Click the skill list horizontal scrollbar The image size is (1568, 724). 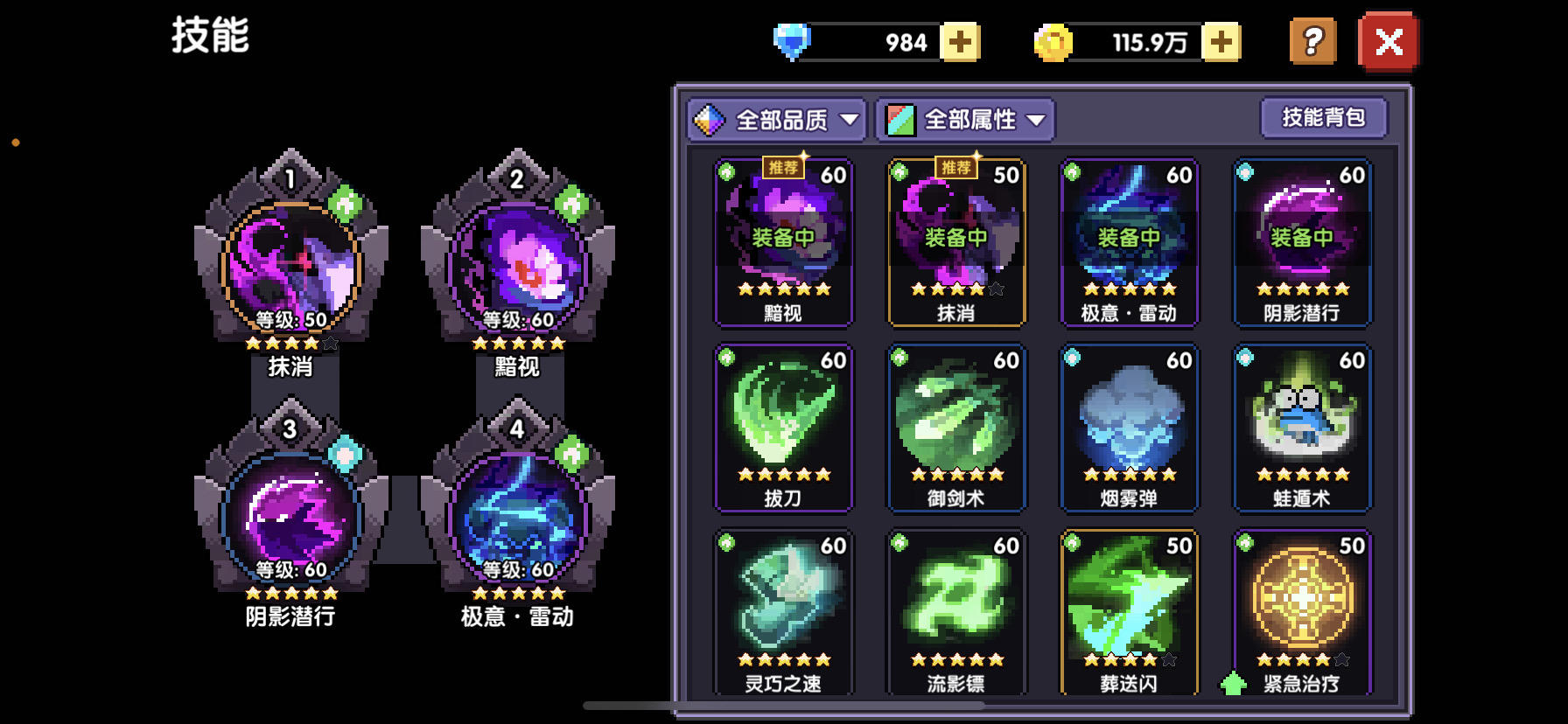pos(784,705)
